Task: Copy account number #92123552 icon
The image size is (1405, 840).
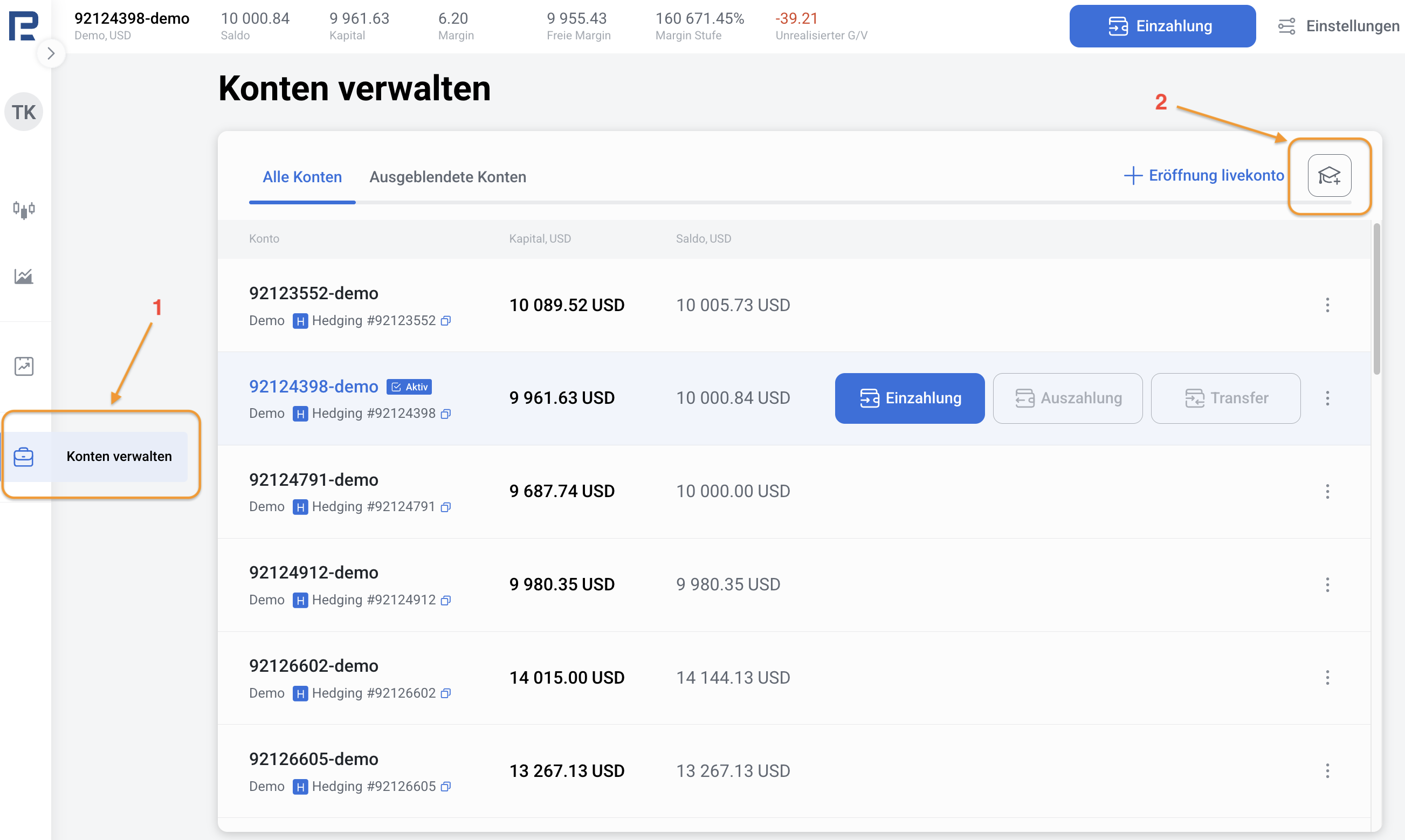Action: pos(446,321)
